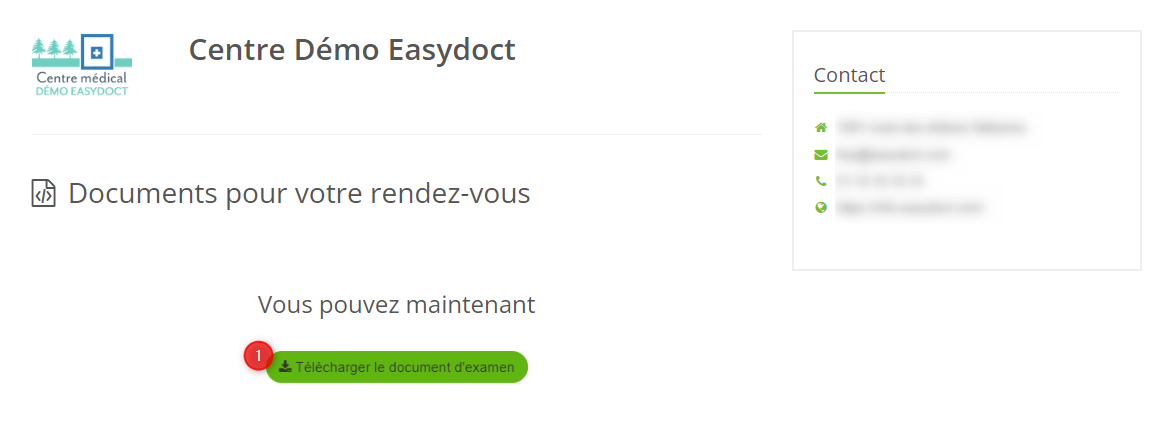Click the blue medical cross in logo
The image size is (1162, 426).
(x=97, y=51)
